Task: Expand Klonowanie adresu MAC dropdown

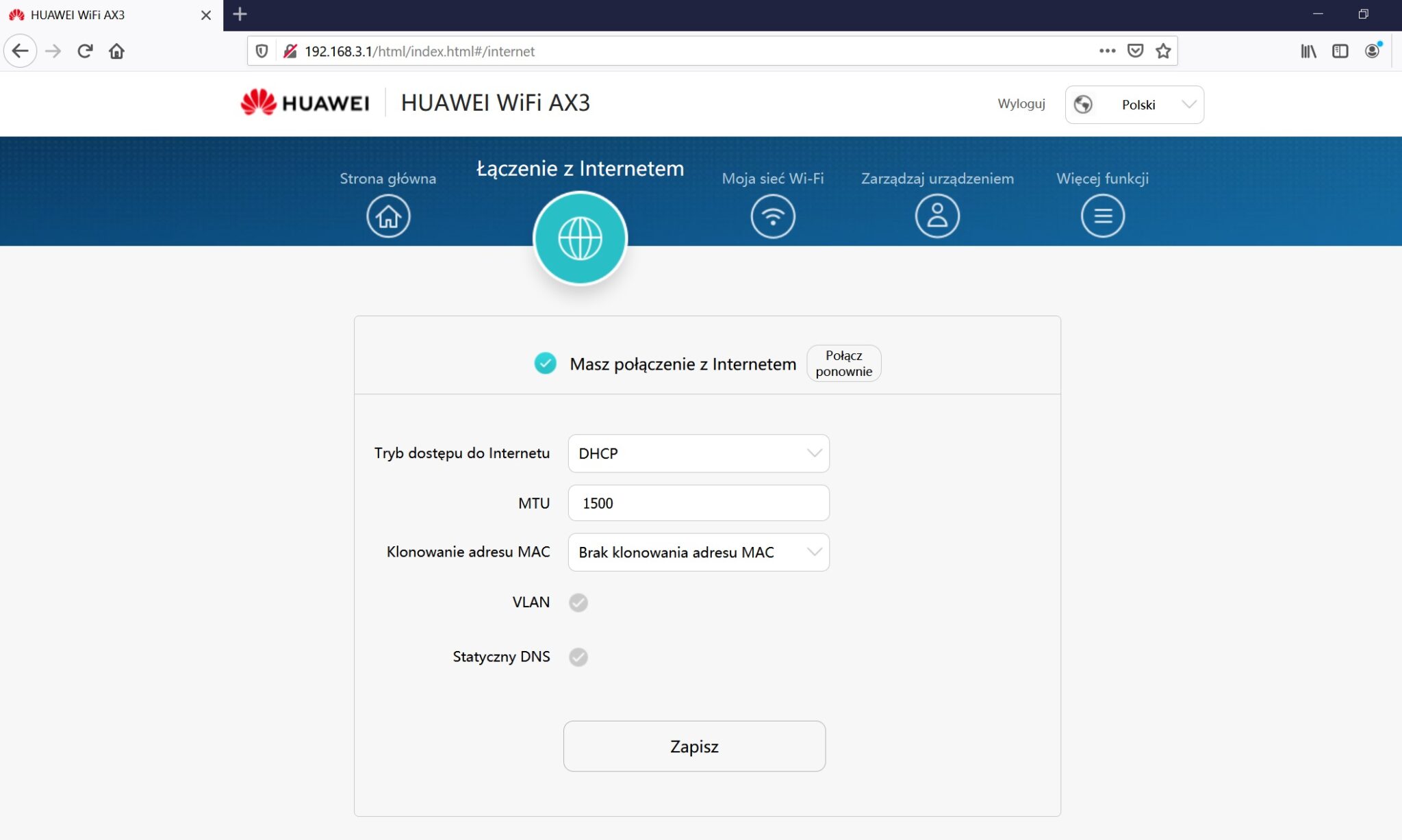Action: [x=698, y=552]
